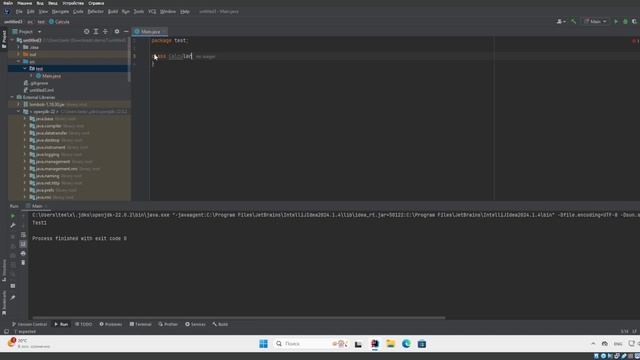Collapse the untitled3 project root node
640x360 pixels.
click(12, 40)
